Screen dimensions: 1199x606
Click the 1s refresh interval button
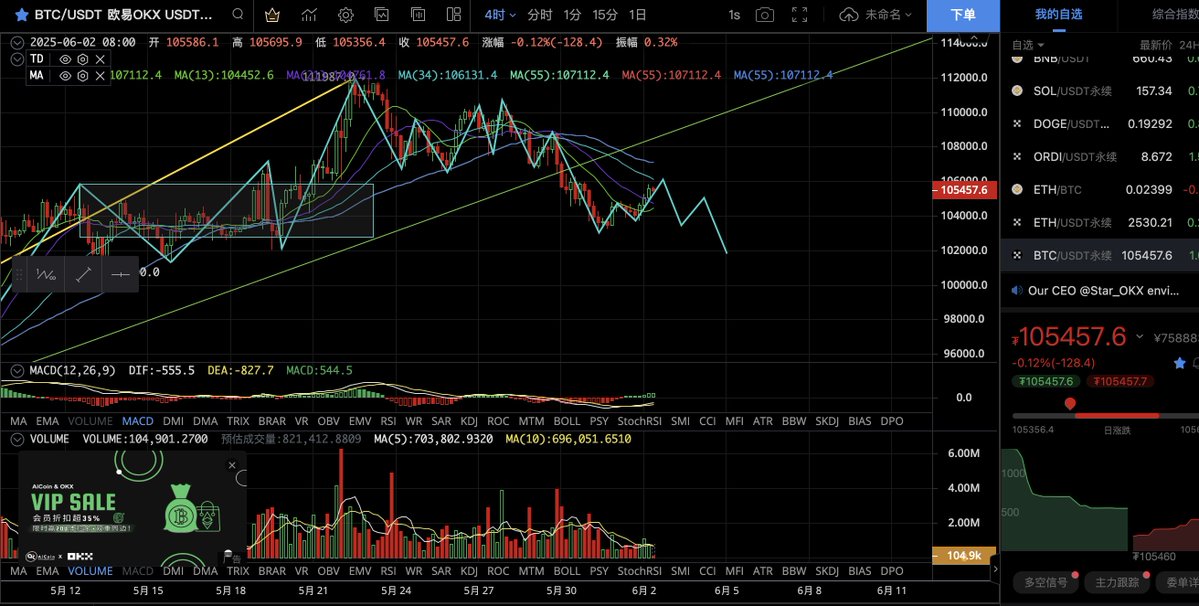(734, 15)
